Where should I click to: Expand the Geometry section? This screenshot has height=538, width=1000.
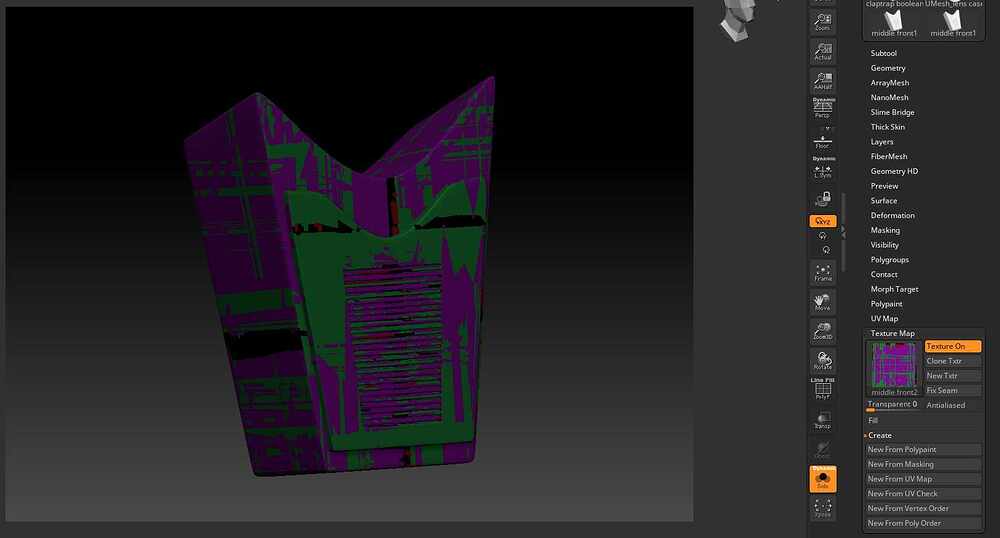click(888, 68)
